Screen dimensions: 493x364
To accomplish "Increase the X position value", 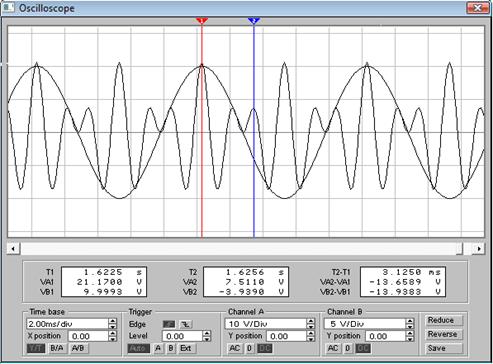I will (113, 333).
